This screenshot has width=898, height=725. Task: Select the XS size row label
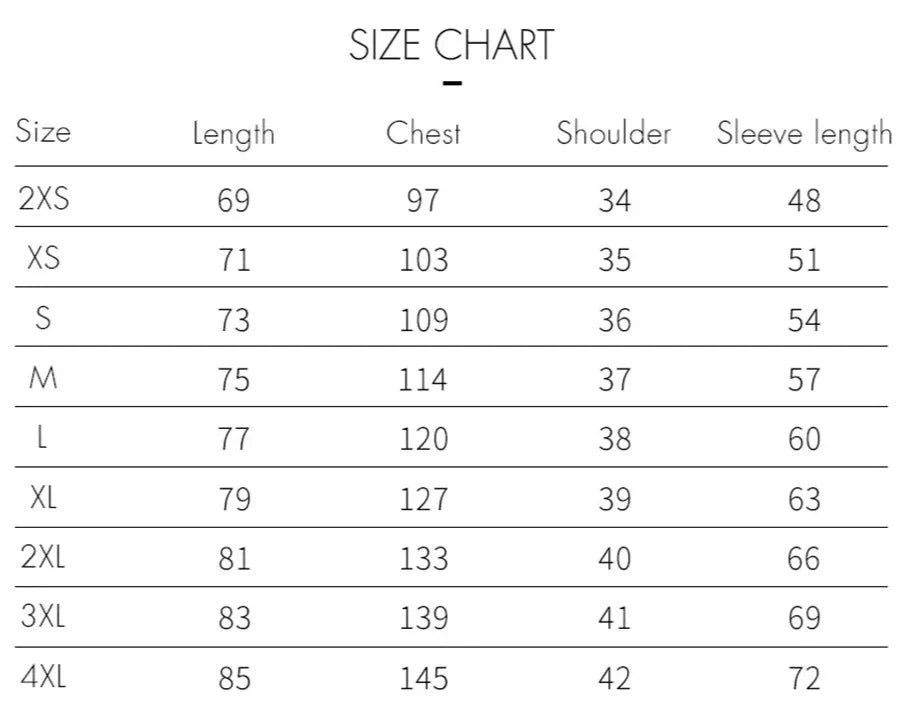pos(44,258)
